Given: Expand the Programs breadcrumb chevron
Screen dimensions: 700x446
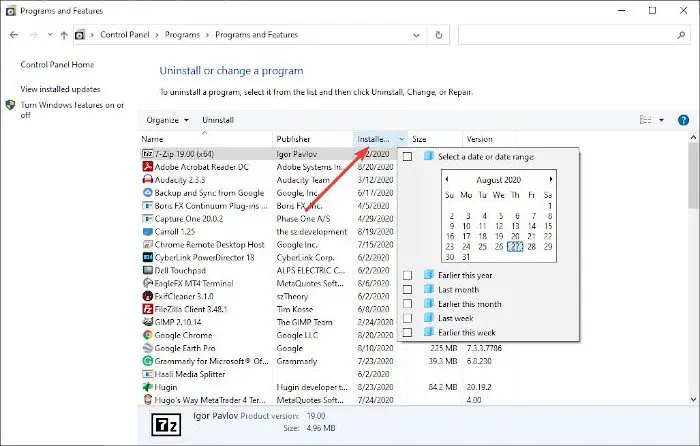Looking at the screenshot, I should pyautogui.click(x=208, y=35).
